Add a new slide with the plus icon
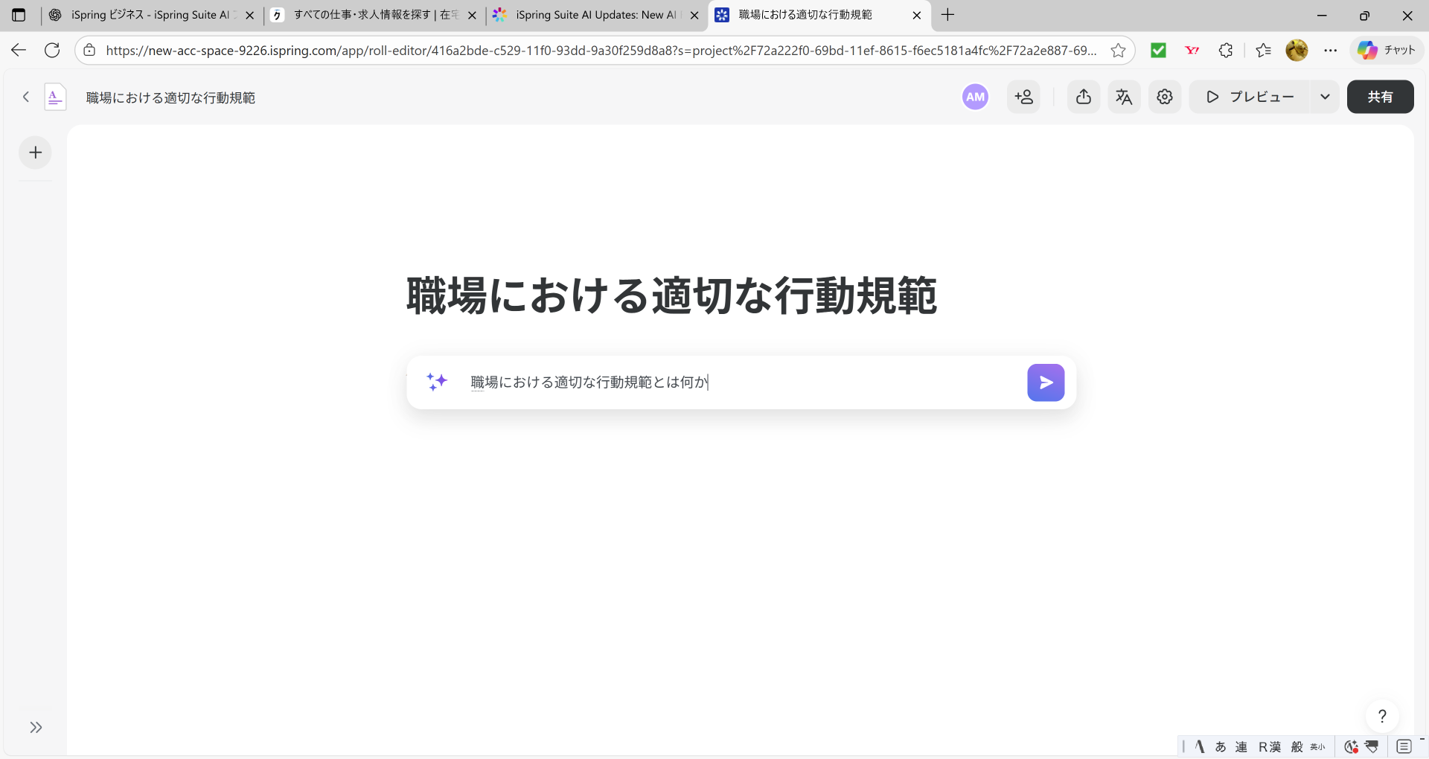Screen dimensions: 1429x759 tap(35, 152)
